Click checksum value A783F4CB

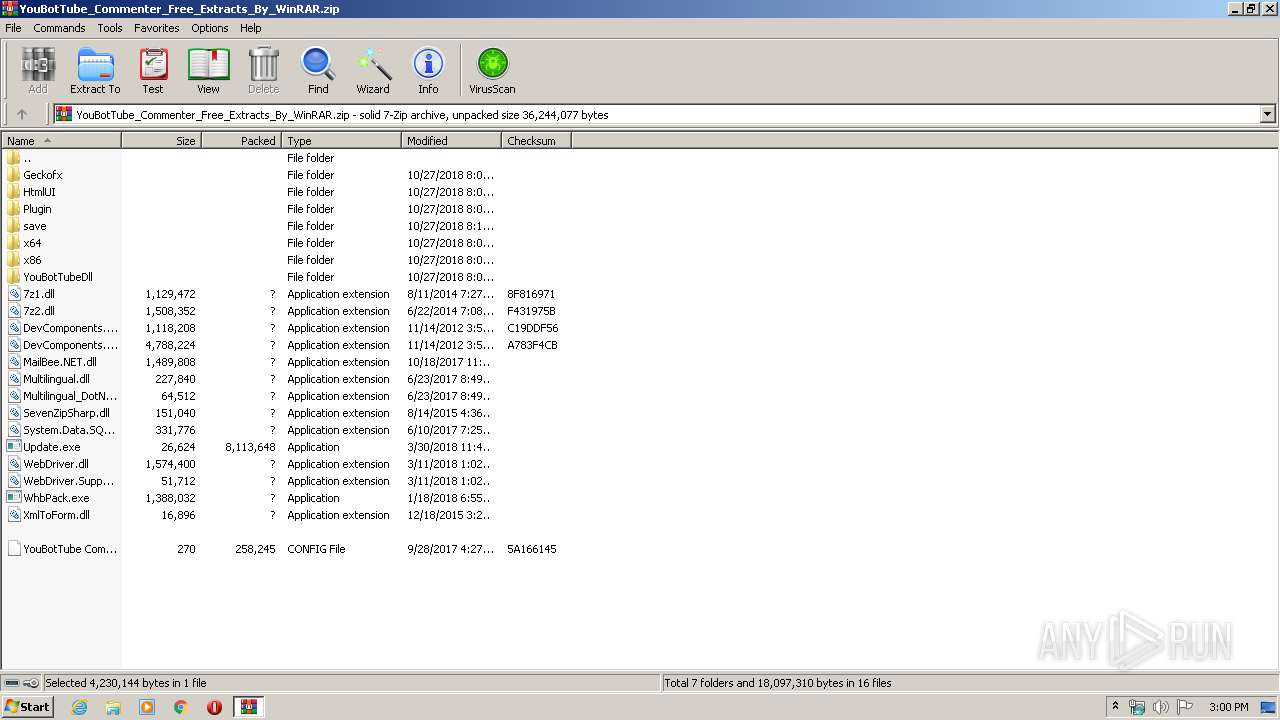[x=532, y=345]
